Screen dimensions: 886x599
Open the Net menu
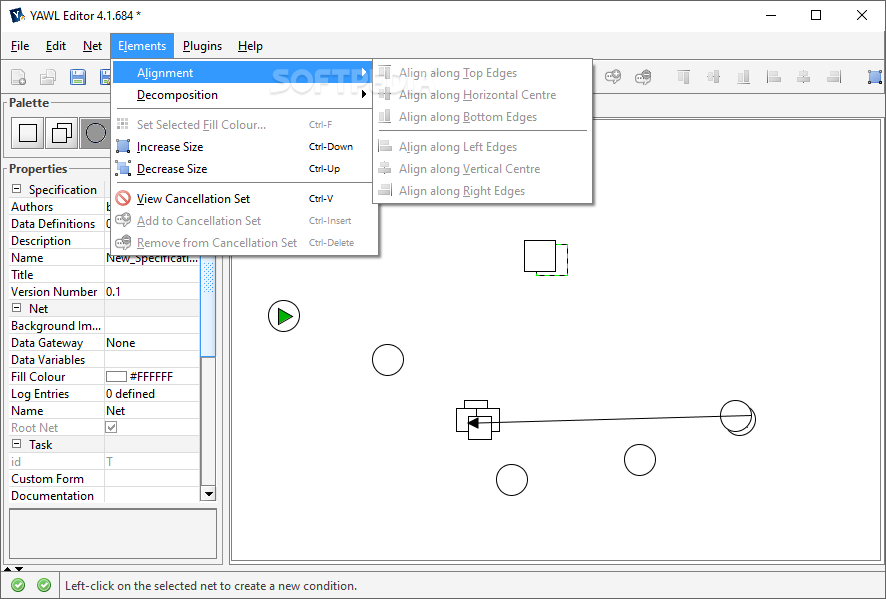92,46
